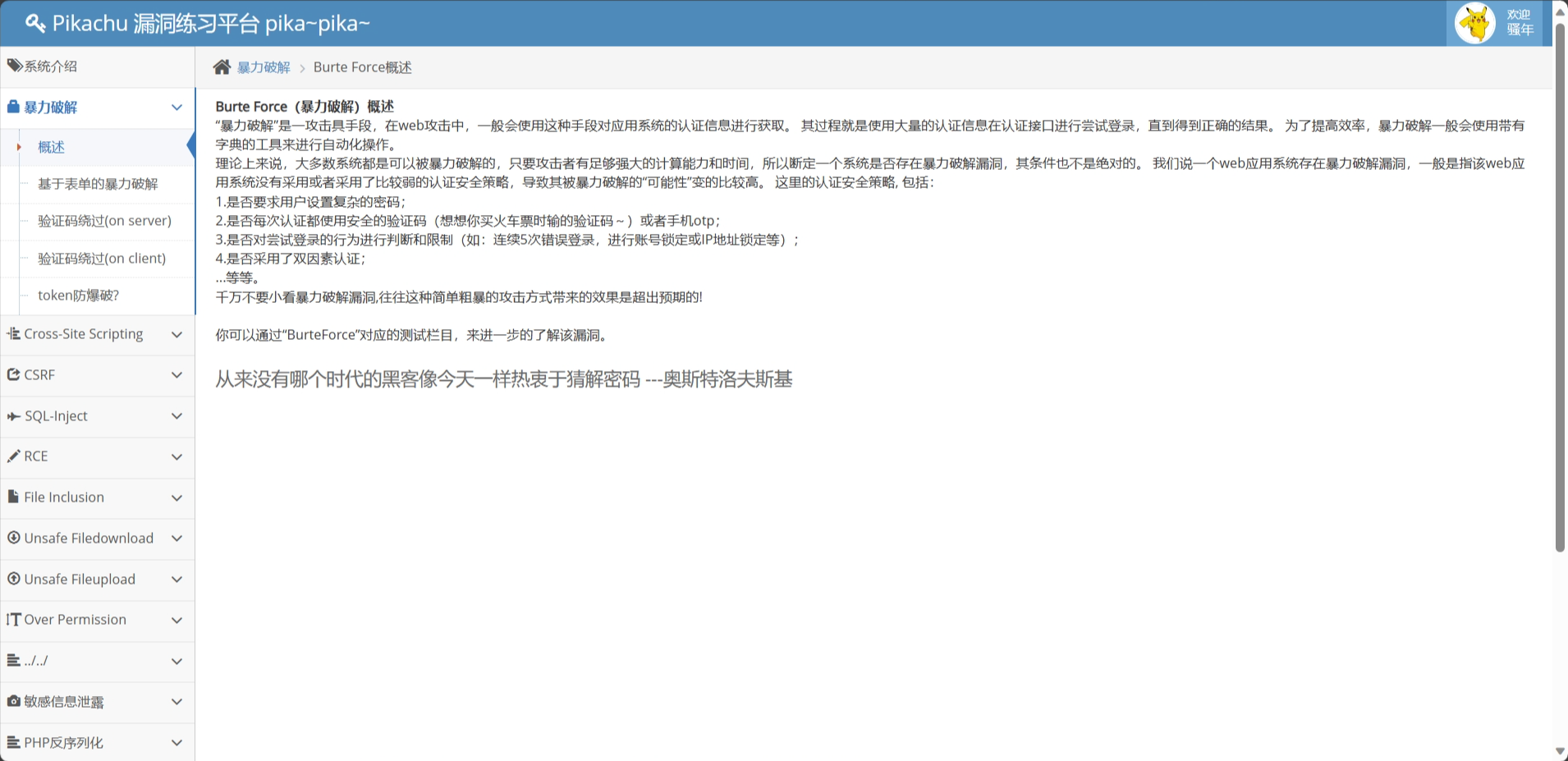Click the tag icon beside 系统介绍
Viewport: 1568px width, 761px height.
point(14,66)
